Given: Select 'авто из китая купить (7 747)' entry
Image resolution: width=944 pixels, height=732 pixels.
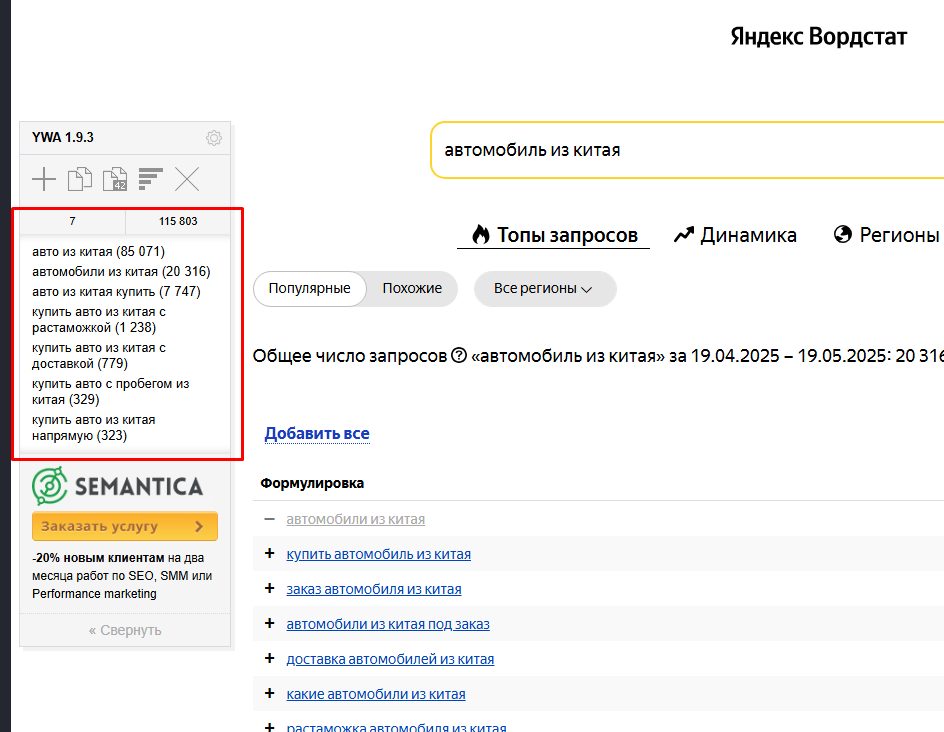Looking at the screenshot, I should tap(116, 291).
